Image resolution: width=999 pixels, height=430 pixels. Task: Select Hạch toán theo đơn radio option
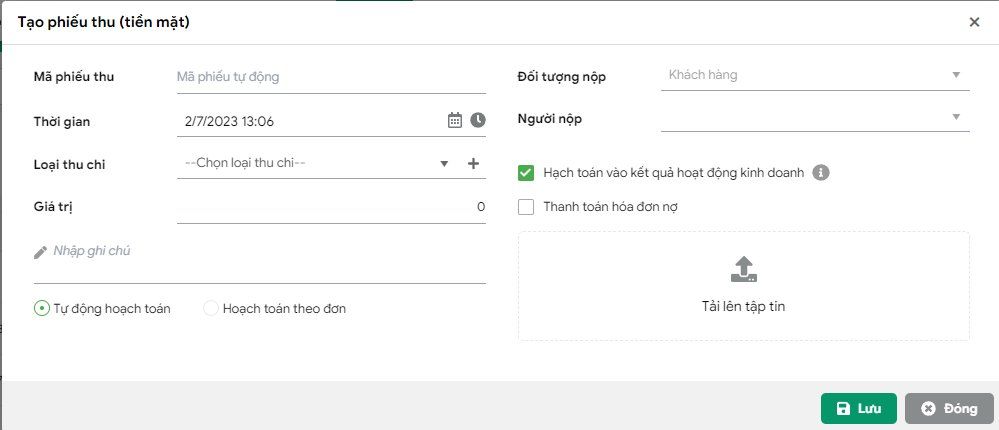[x=210, y=309]
